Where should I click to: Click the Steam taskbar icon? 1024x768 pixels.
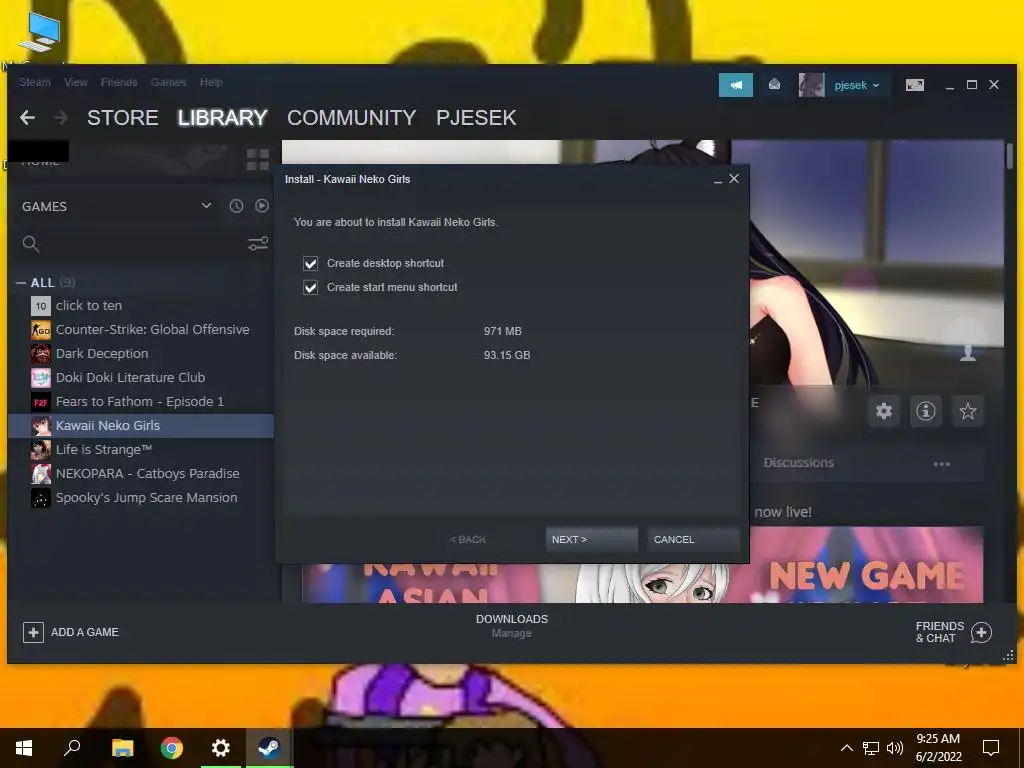269,748
